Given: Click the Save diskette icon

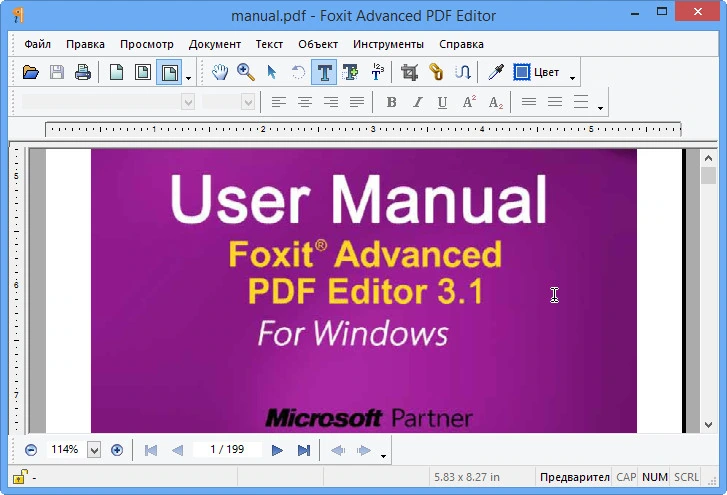Looking at the screenshot, I should (57, 72).
